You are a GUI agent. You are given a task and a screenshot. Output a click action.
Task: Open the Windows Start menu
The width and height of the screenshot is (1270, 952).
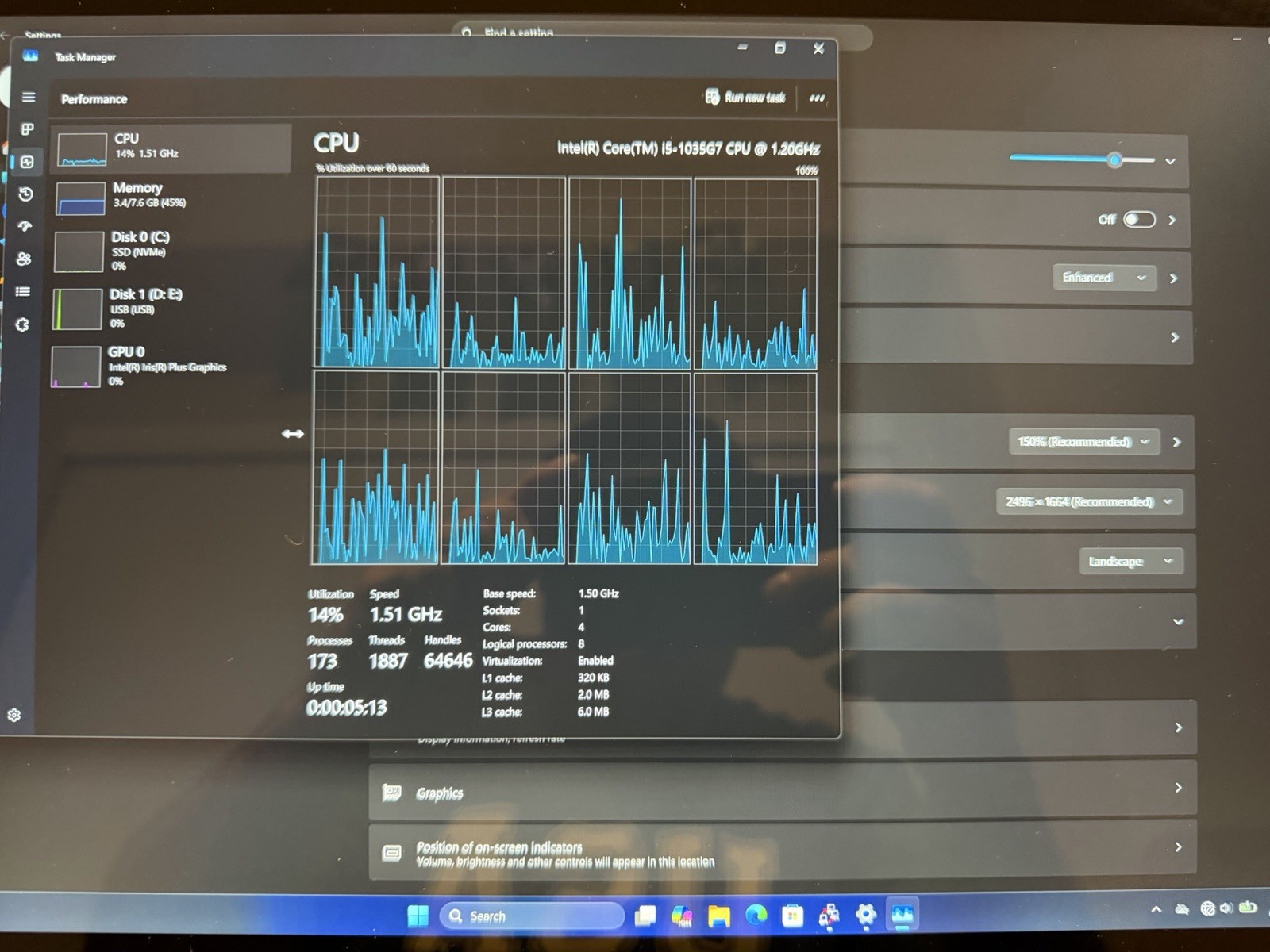(418, 916)
